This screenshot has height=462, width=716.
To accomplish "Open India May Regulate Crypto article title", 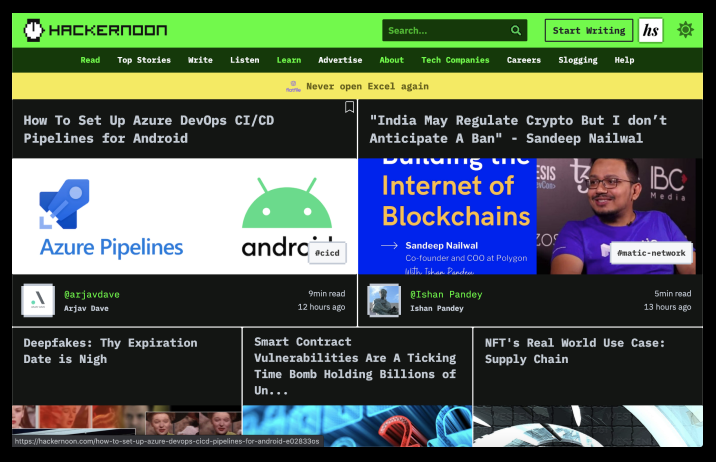I will point(518,129).
